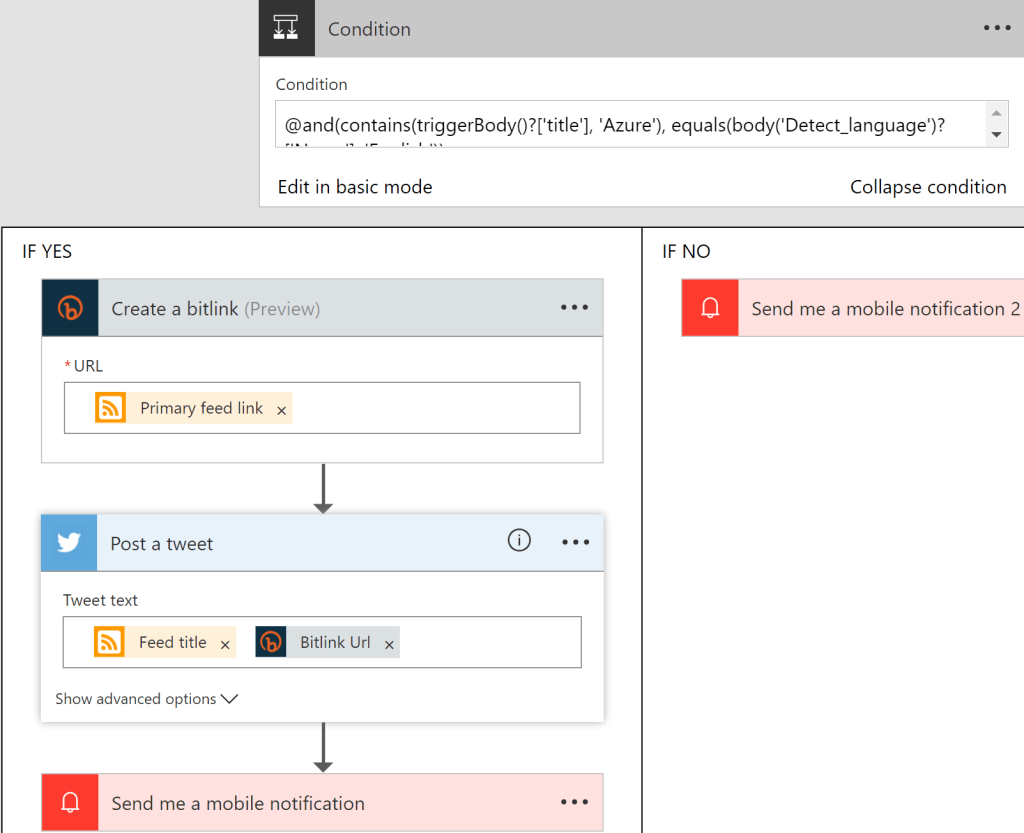Open the Condition card ellipsis menu
Viewport: 1024px width, 833px height.
pyautogui.click(x=997, y=28)
